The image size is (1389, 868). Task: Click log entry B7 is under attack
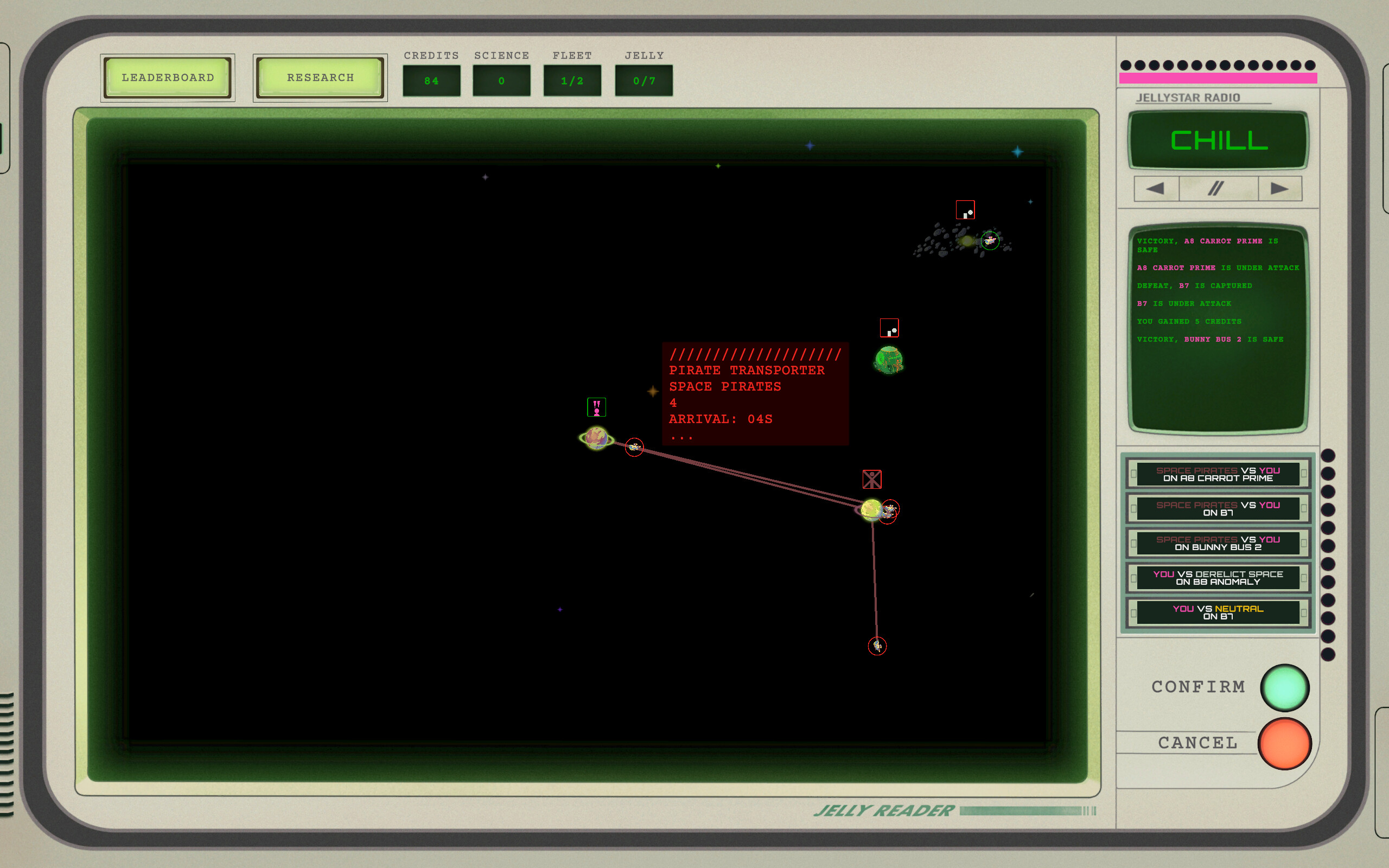point(1184,304)
